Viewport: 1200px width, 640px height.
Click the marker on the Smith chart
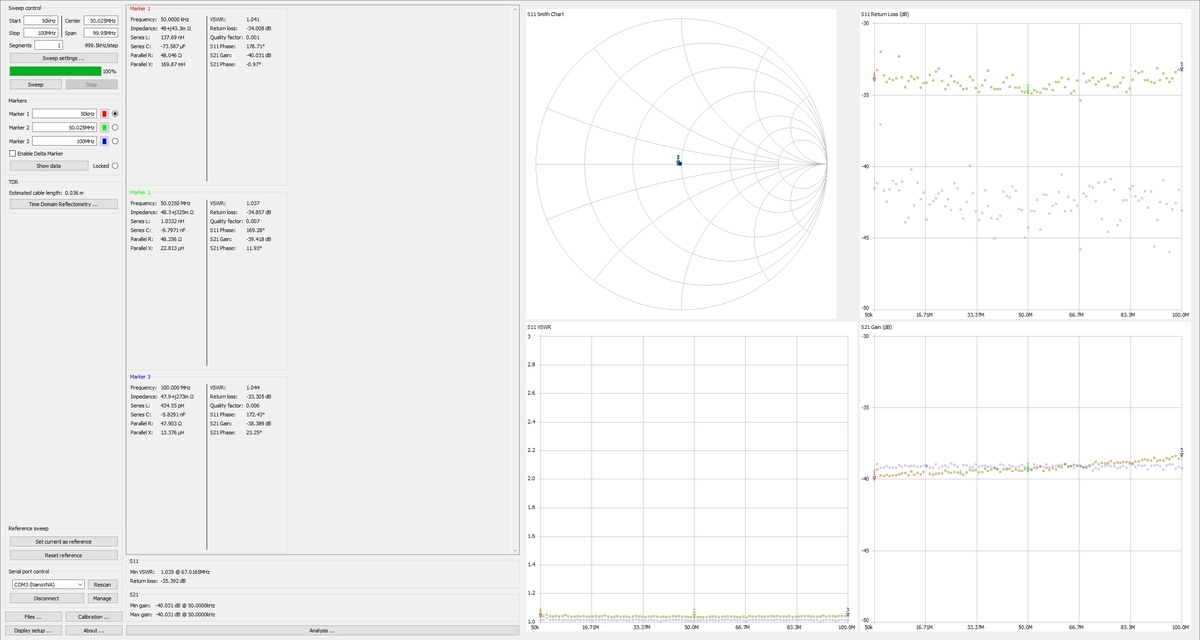coord(679,161)
